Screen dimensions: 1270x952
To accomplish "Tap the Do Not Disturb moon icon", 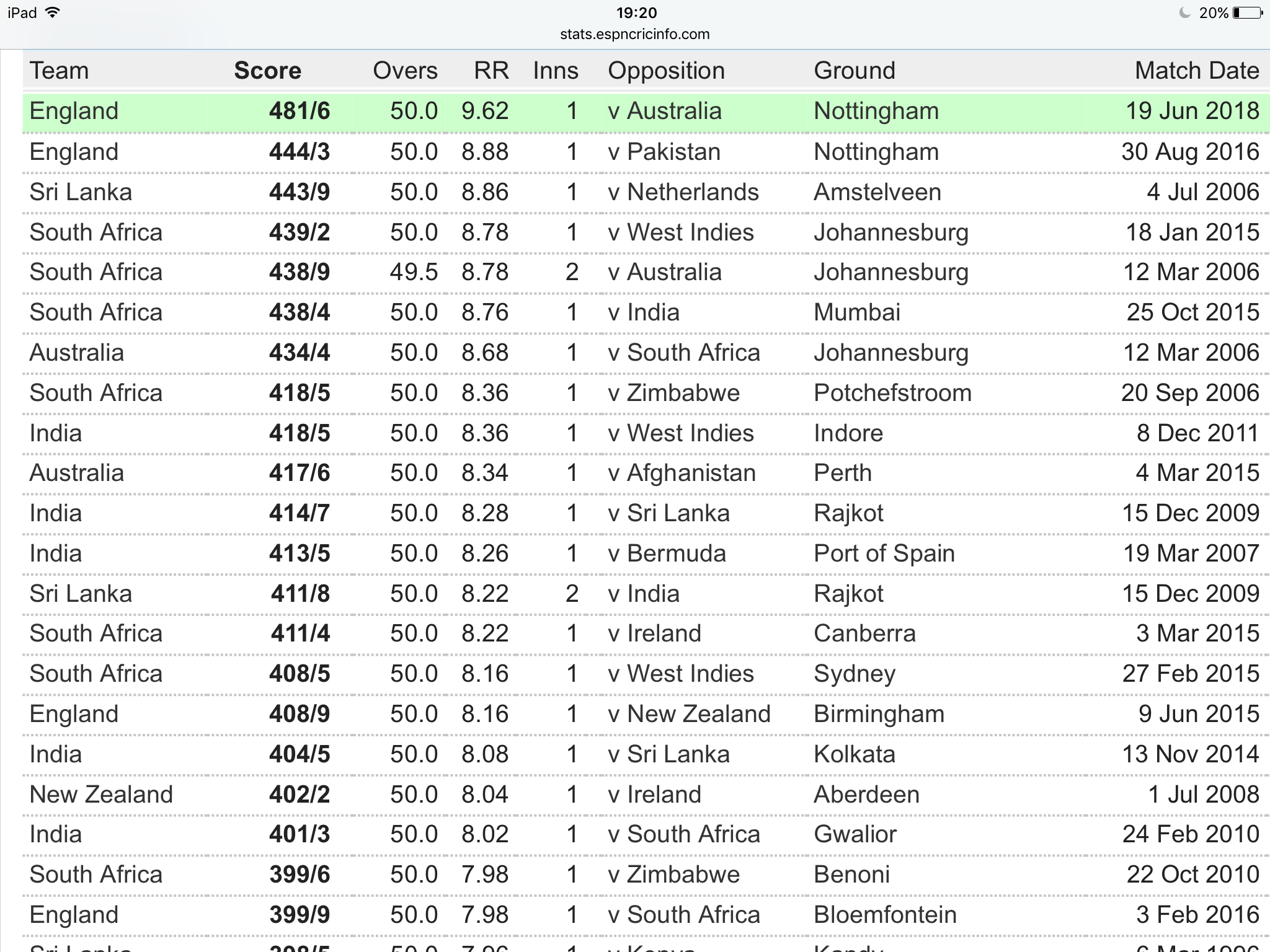I will (1184, 12).
